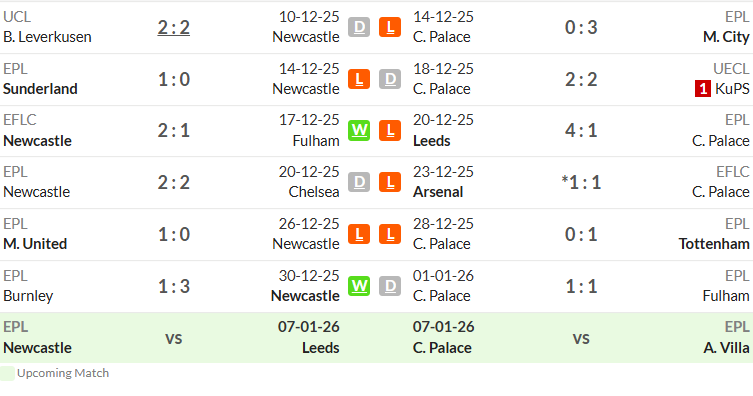This screenshot has height=396, width=753.
Task: Click the grey D badge for 01-01-26 Fulham match
Action: coord(390,286)
